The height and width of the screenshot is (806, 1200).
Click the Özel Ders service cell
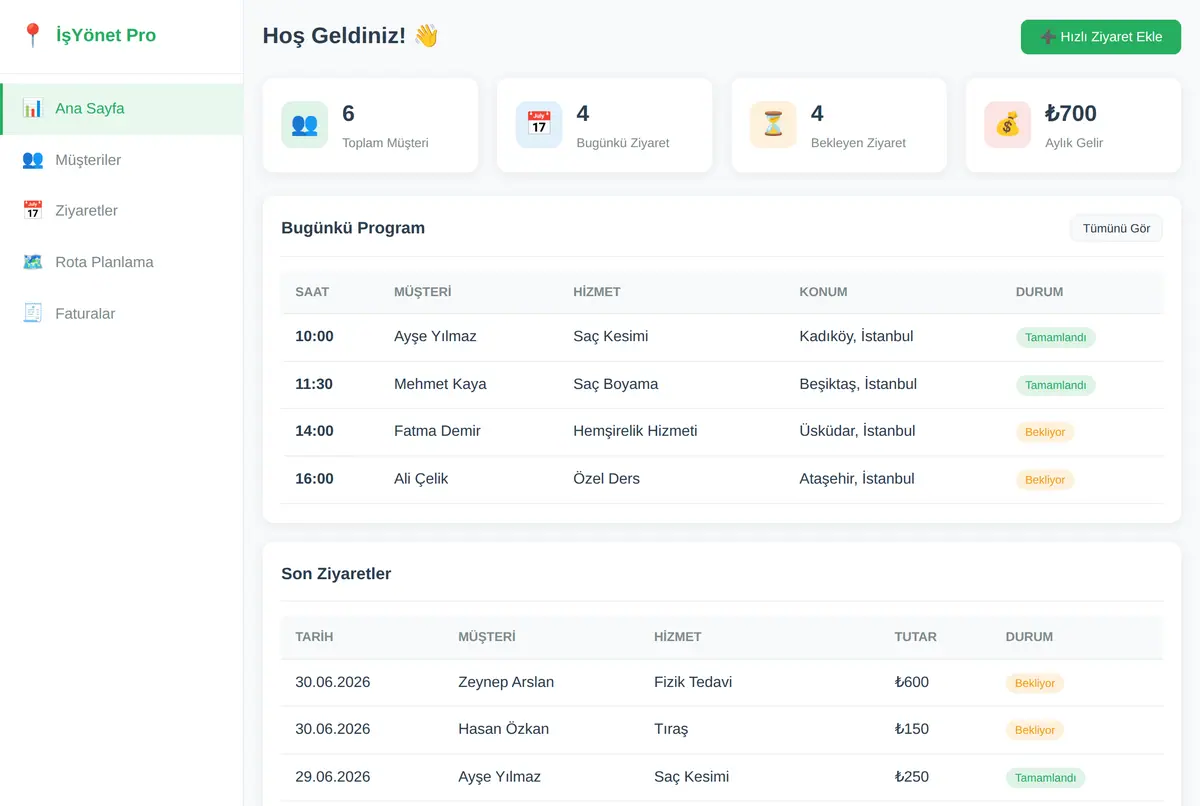606,479
